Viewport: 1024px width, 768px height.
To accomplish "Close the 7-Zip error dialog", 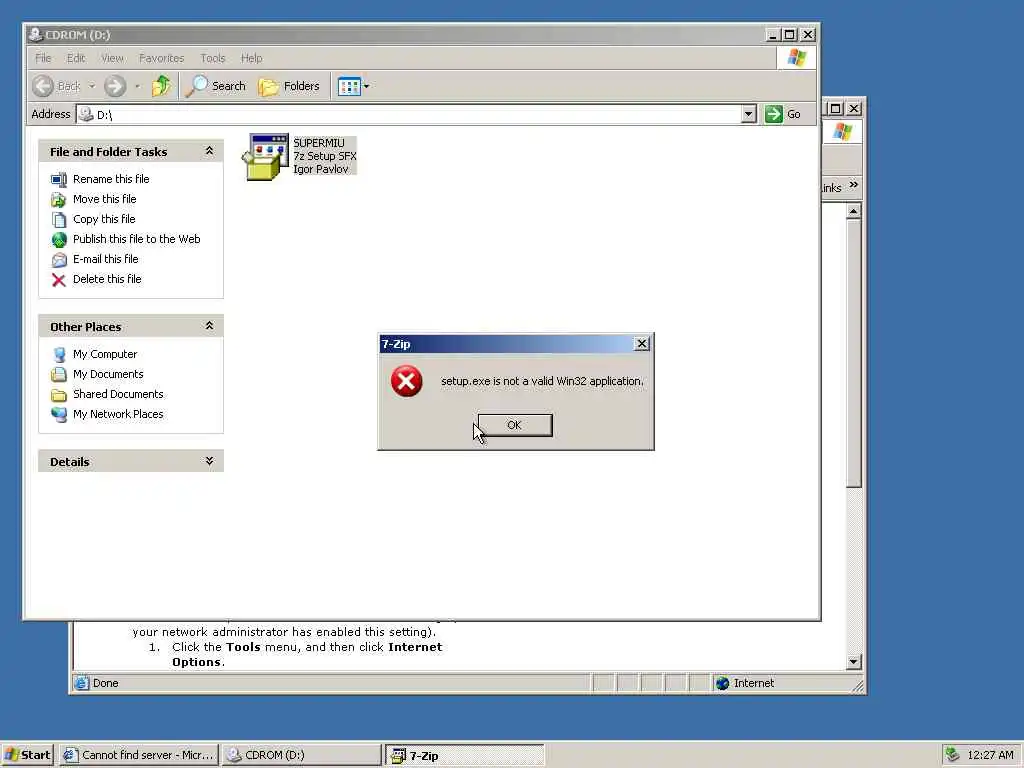I will [x=642, y=344].
